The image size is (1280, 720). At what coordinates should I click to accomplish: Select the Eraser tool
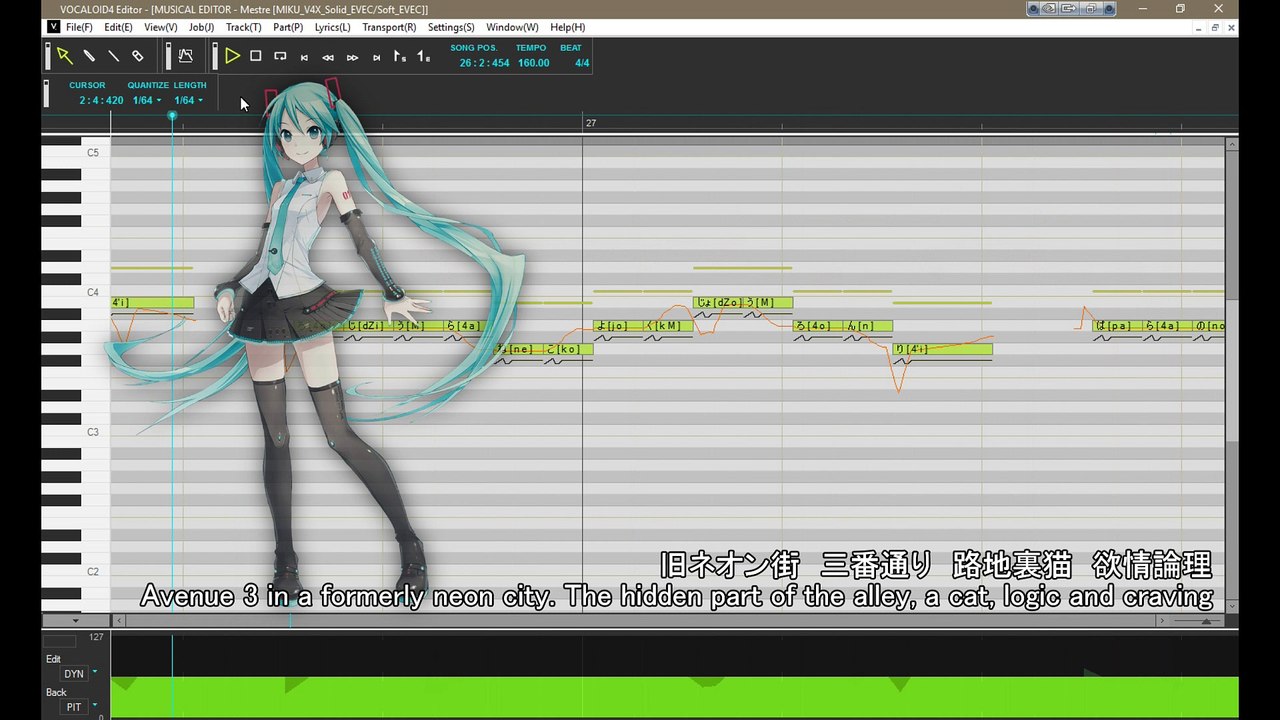(x=138, y=56)
